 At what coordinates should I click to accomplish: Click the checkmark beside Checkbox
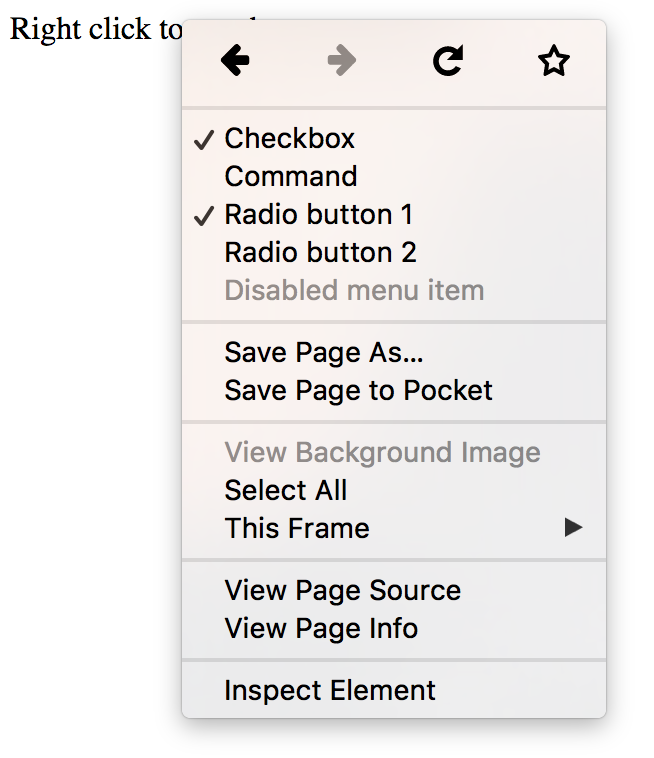tap(204, 140)
